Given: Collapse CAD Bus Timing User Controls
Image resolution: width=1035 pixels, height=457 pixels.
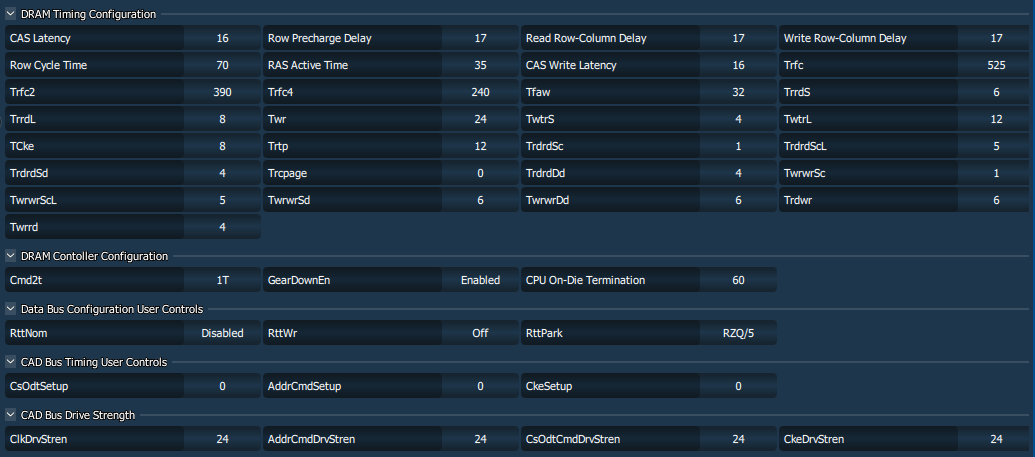Looking at the screenshot, I should (11, 362).
